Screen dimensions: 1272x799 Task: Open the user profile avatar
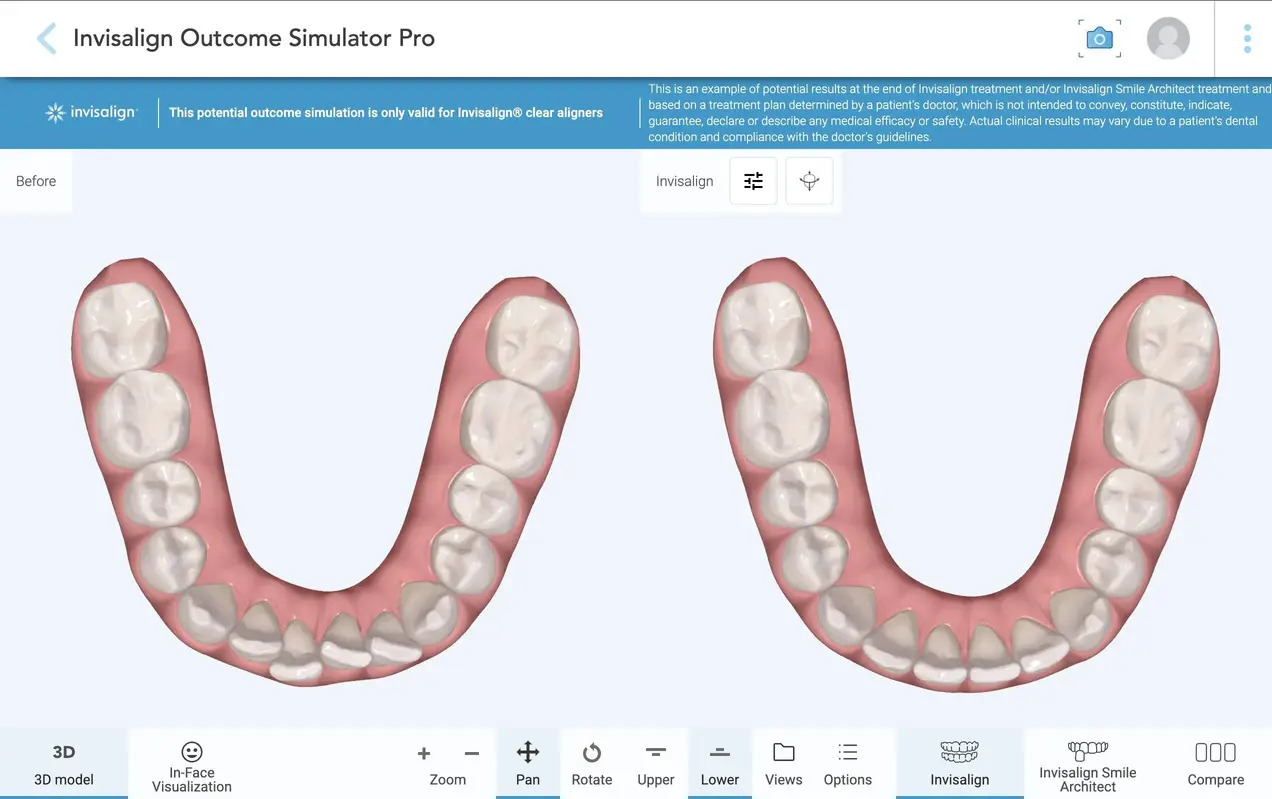[x=1167, y=39]
